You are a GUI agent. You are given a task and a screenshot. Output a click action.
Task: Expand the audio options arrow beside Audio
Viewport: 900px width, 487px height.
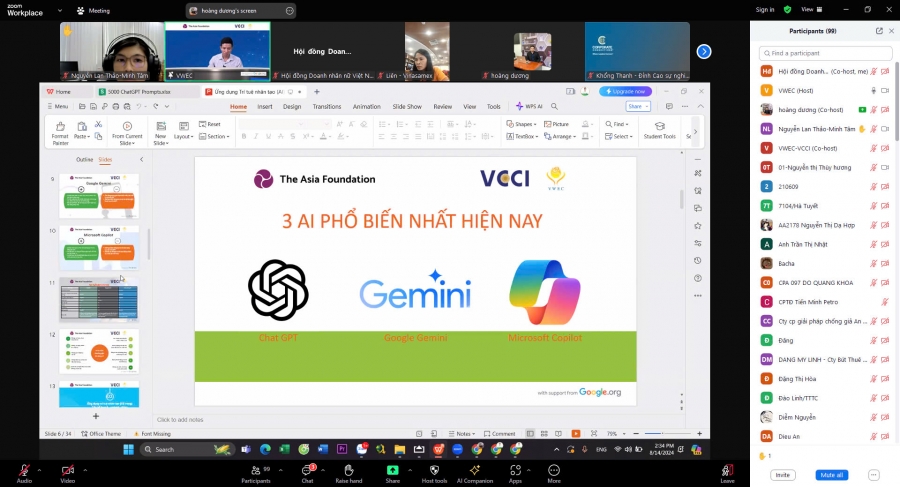click(39, 468)
